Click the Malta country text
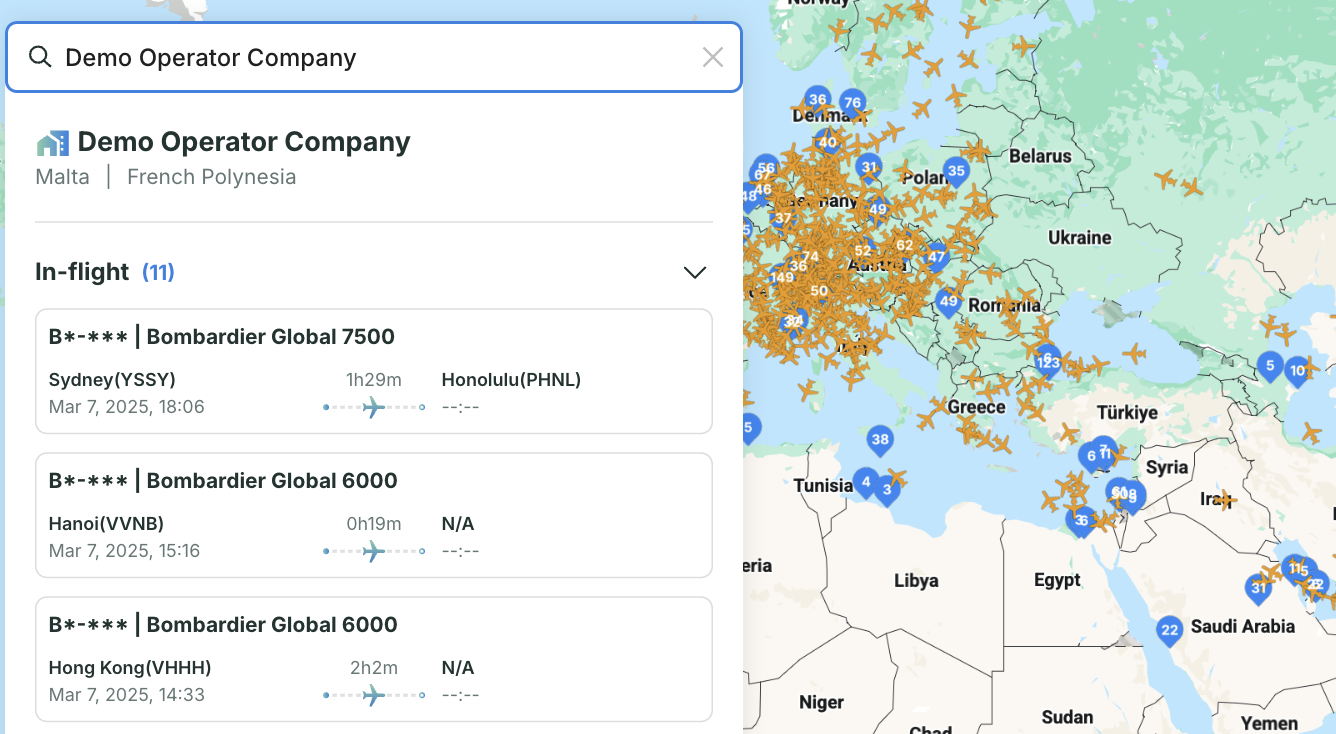This screenshot has height=734, width=1336. coord(62,177)
